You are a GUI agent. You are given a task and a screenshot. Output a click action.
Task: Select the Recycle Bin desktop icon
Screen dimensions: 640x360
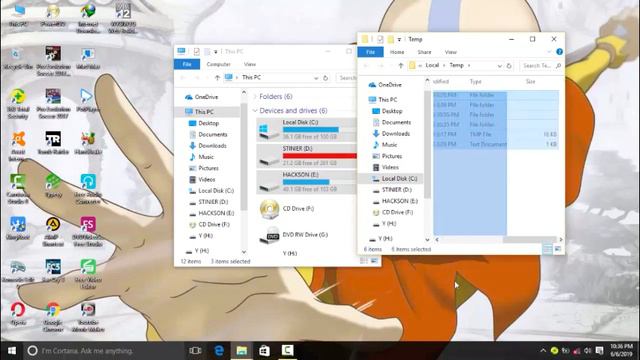(x=17, y=58)
